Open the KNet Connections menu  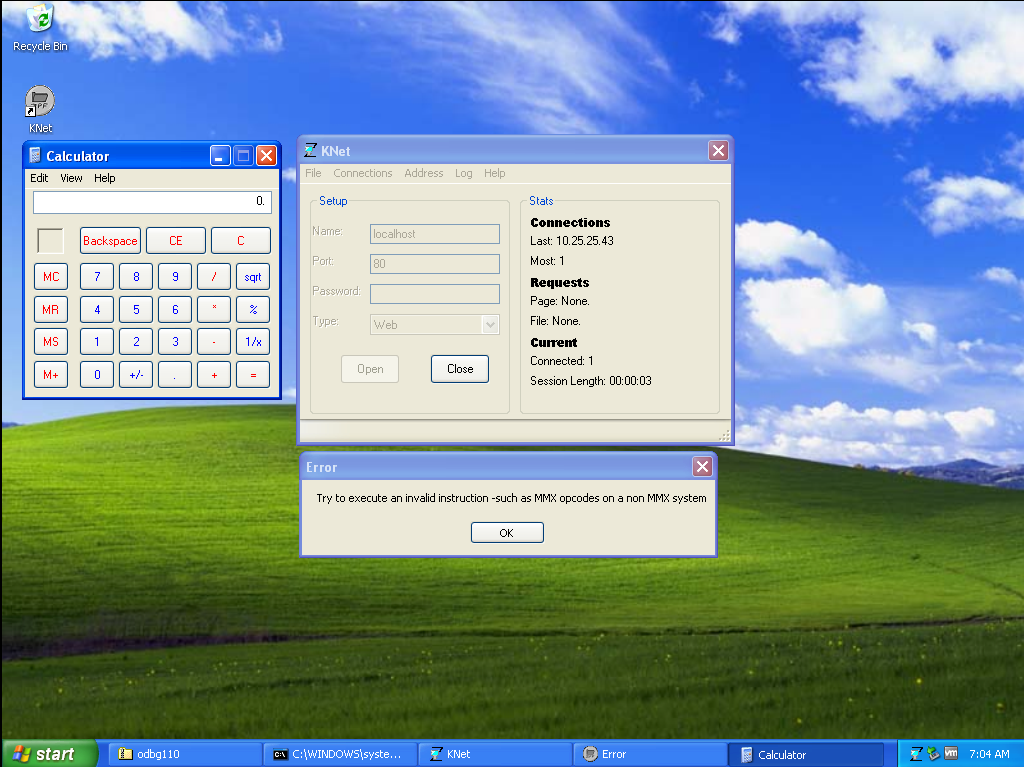coord(362,173)
